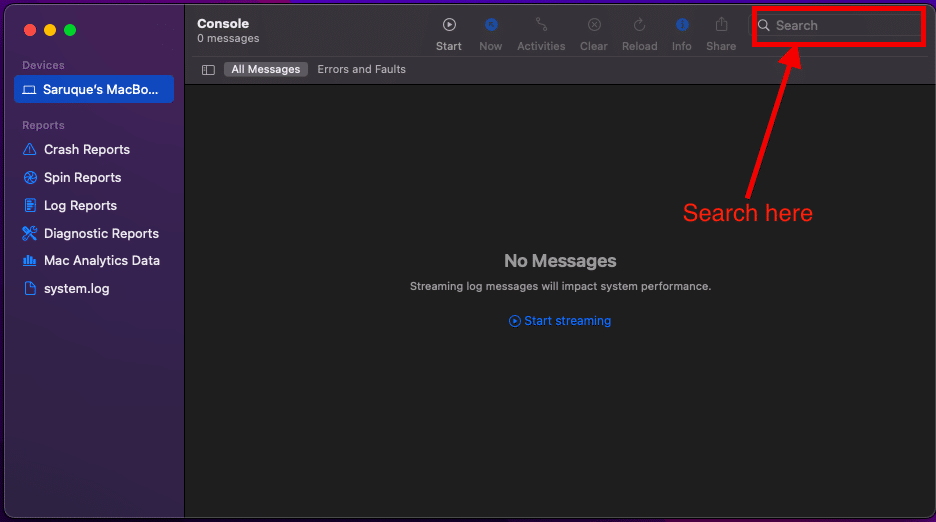
Task: Open system.log in sidebar
Action: pos(76,288)
